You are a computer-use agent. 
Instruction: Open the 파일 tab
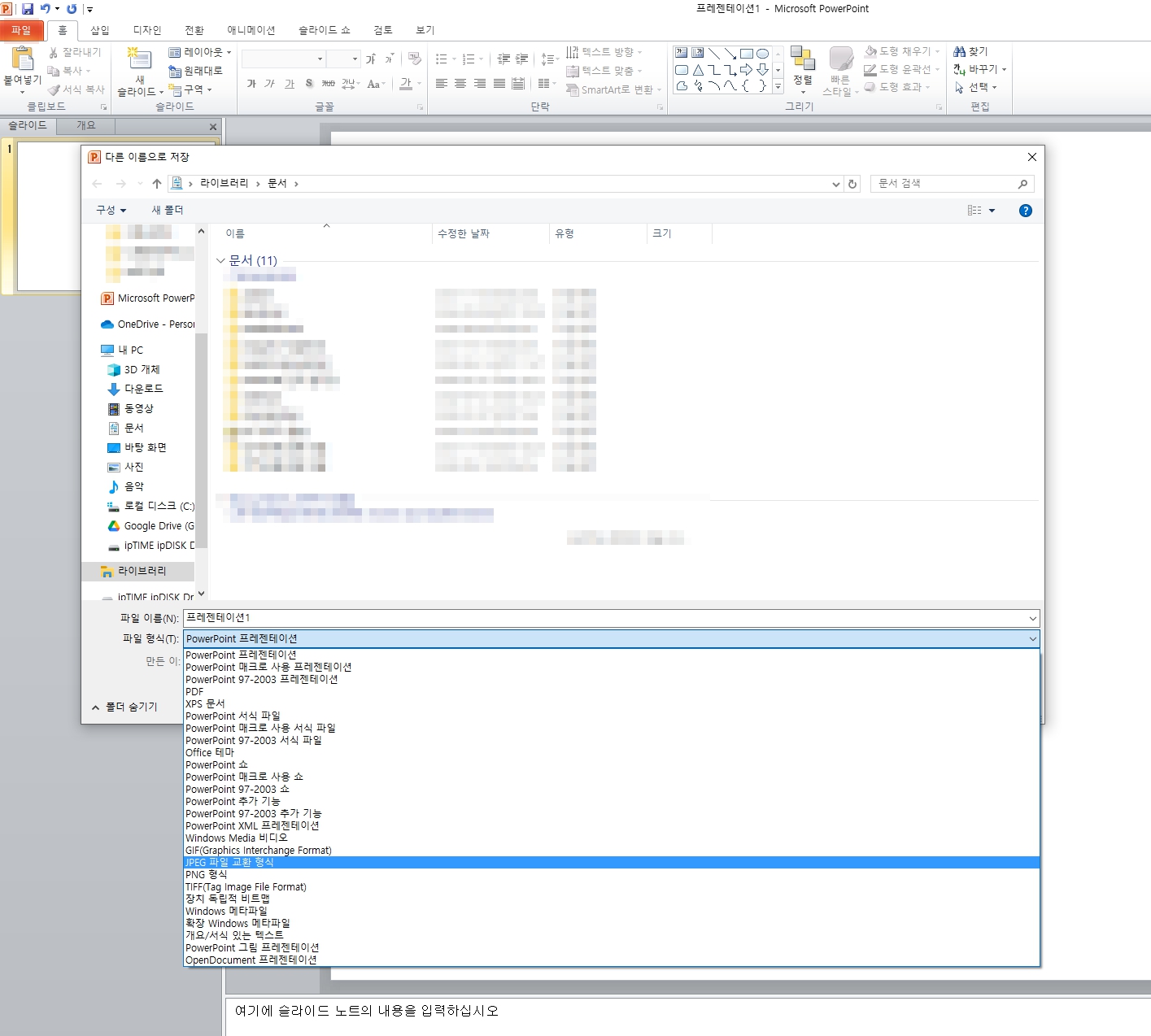[x=21, y=30]
